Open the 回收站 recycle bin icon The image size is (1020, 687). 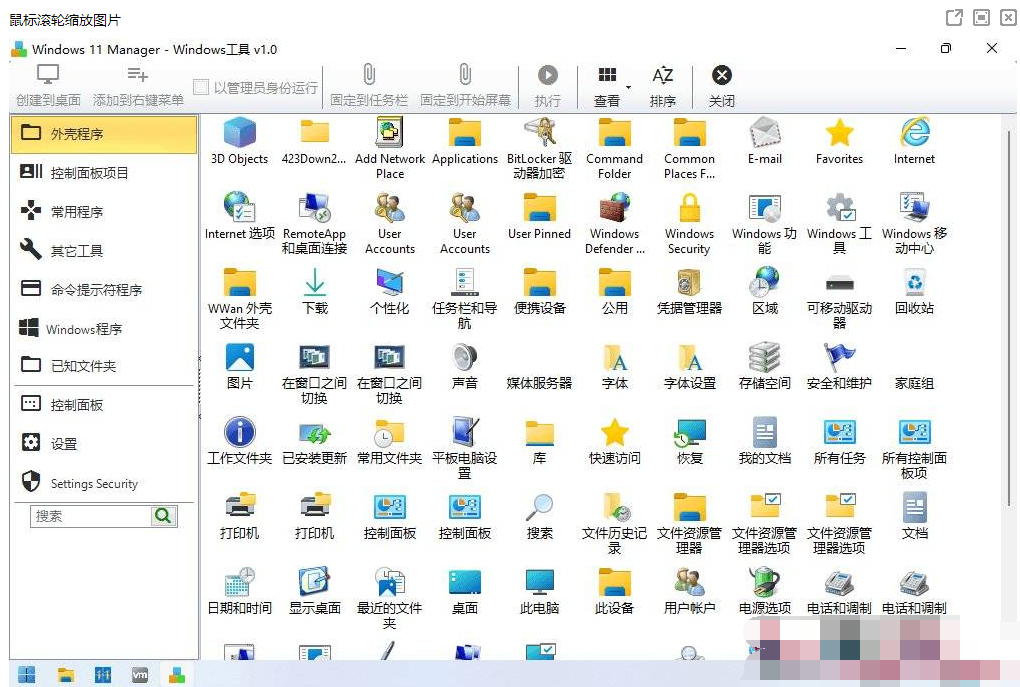click(914, 291)
